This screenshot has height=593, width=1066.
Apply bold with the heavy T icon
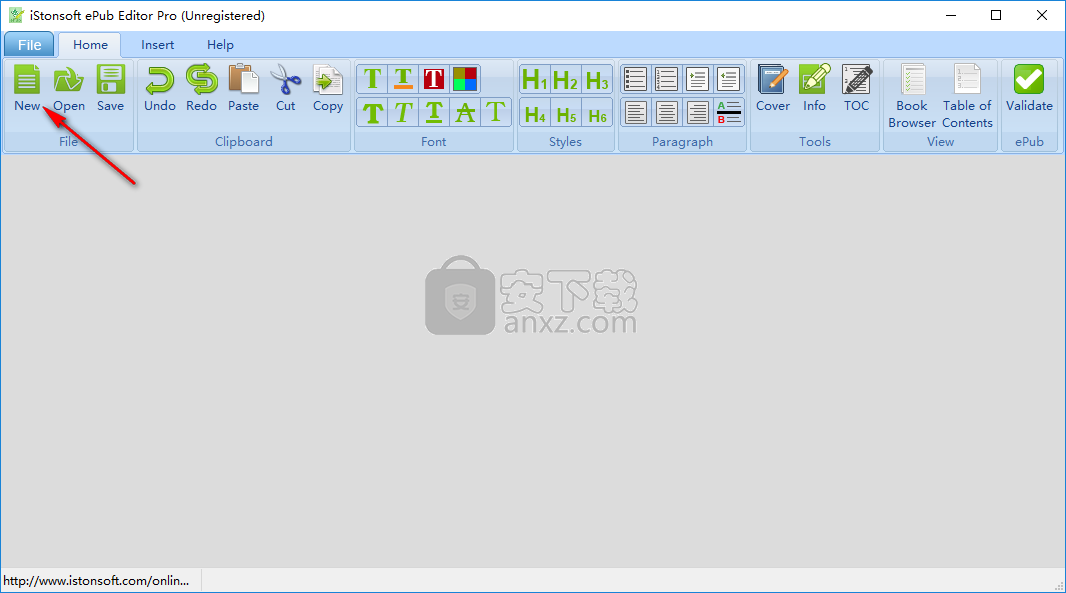point(373,112)
